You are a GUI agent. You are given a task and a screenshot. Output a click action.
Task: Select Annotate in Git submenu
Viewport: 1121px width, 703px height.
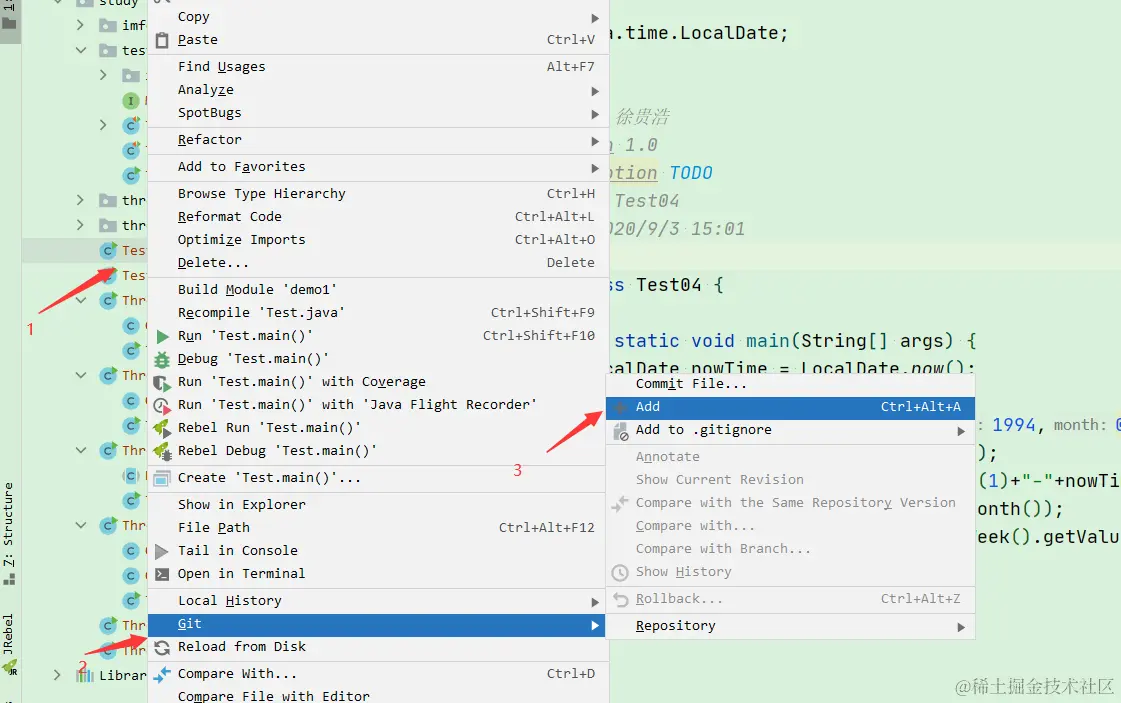(791, 457)
